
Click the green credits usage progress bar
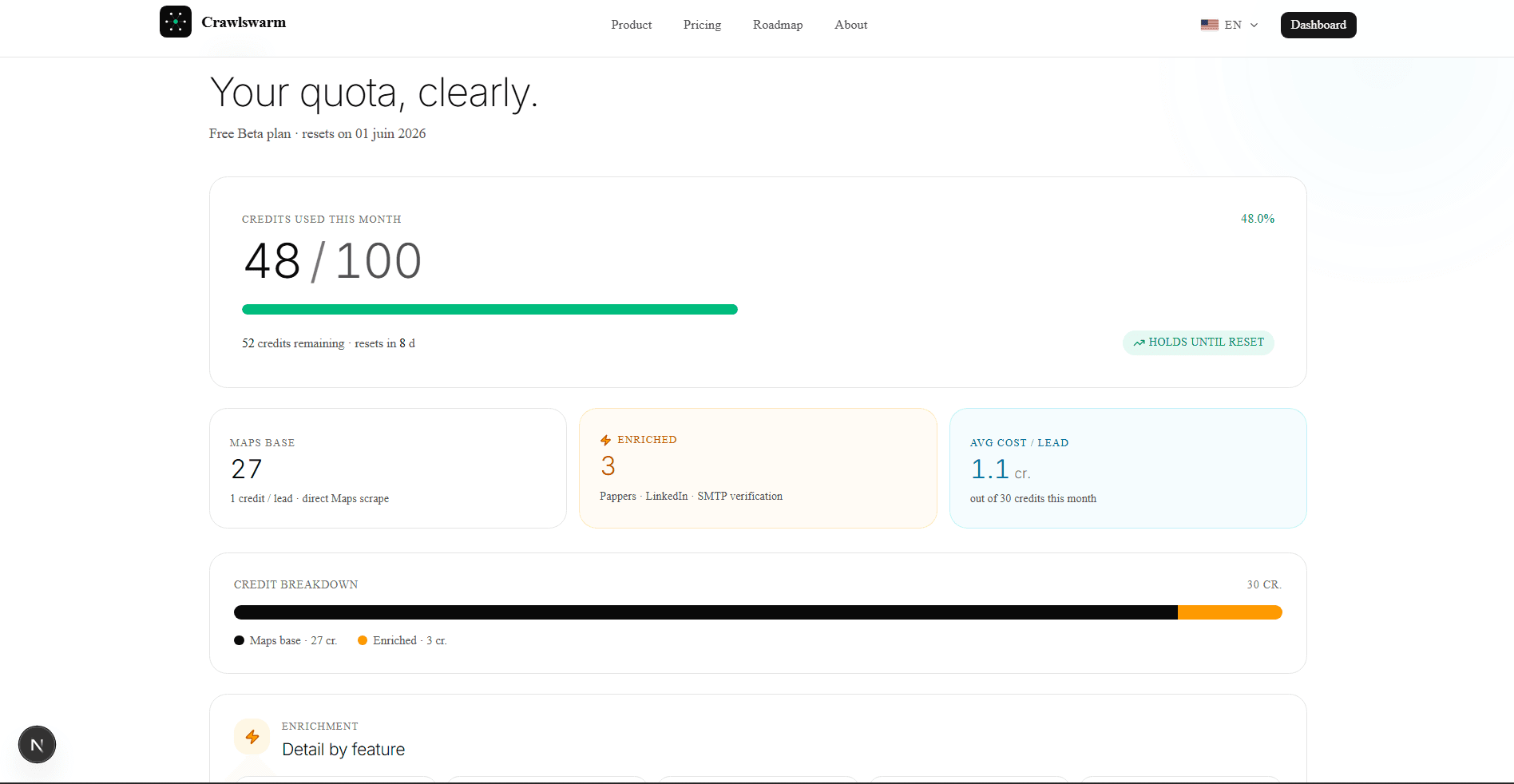click(x=489, y=309)
